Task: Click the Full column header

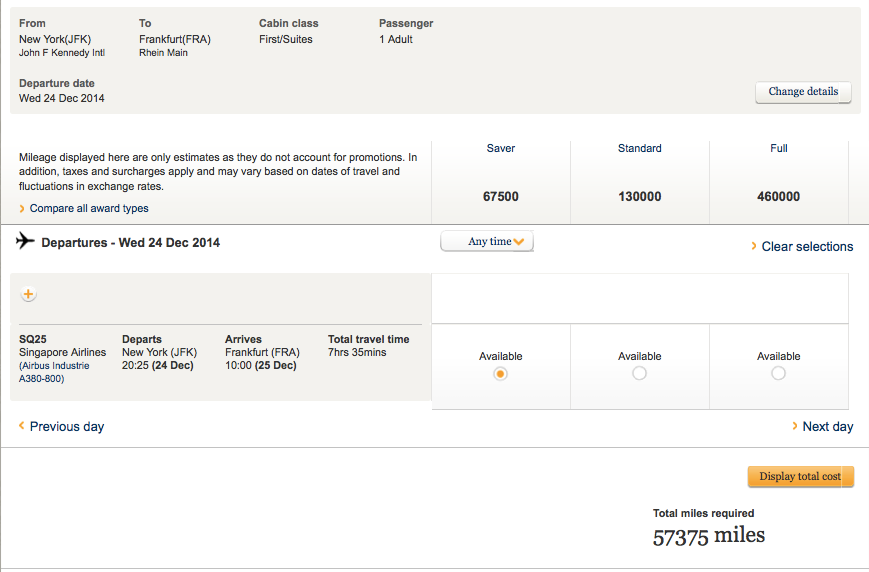Action: pyautogui.click(x=778, y=148)
